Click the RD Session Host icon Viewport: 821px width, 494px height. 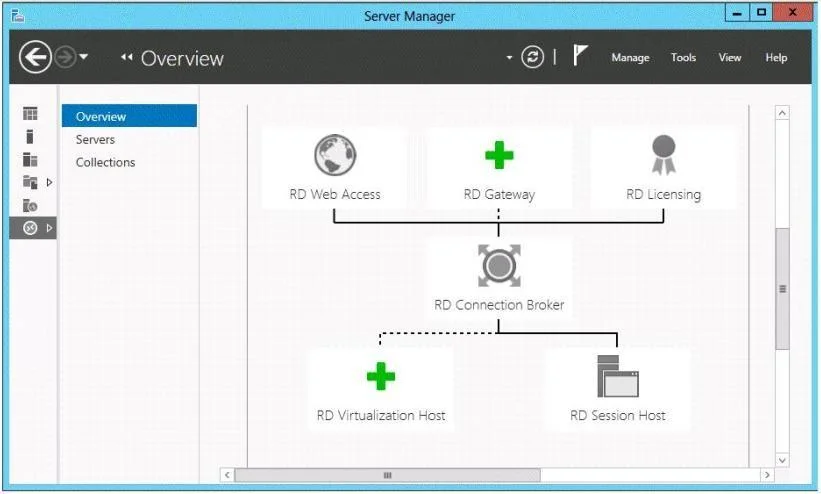point(618,376)
